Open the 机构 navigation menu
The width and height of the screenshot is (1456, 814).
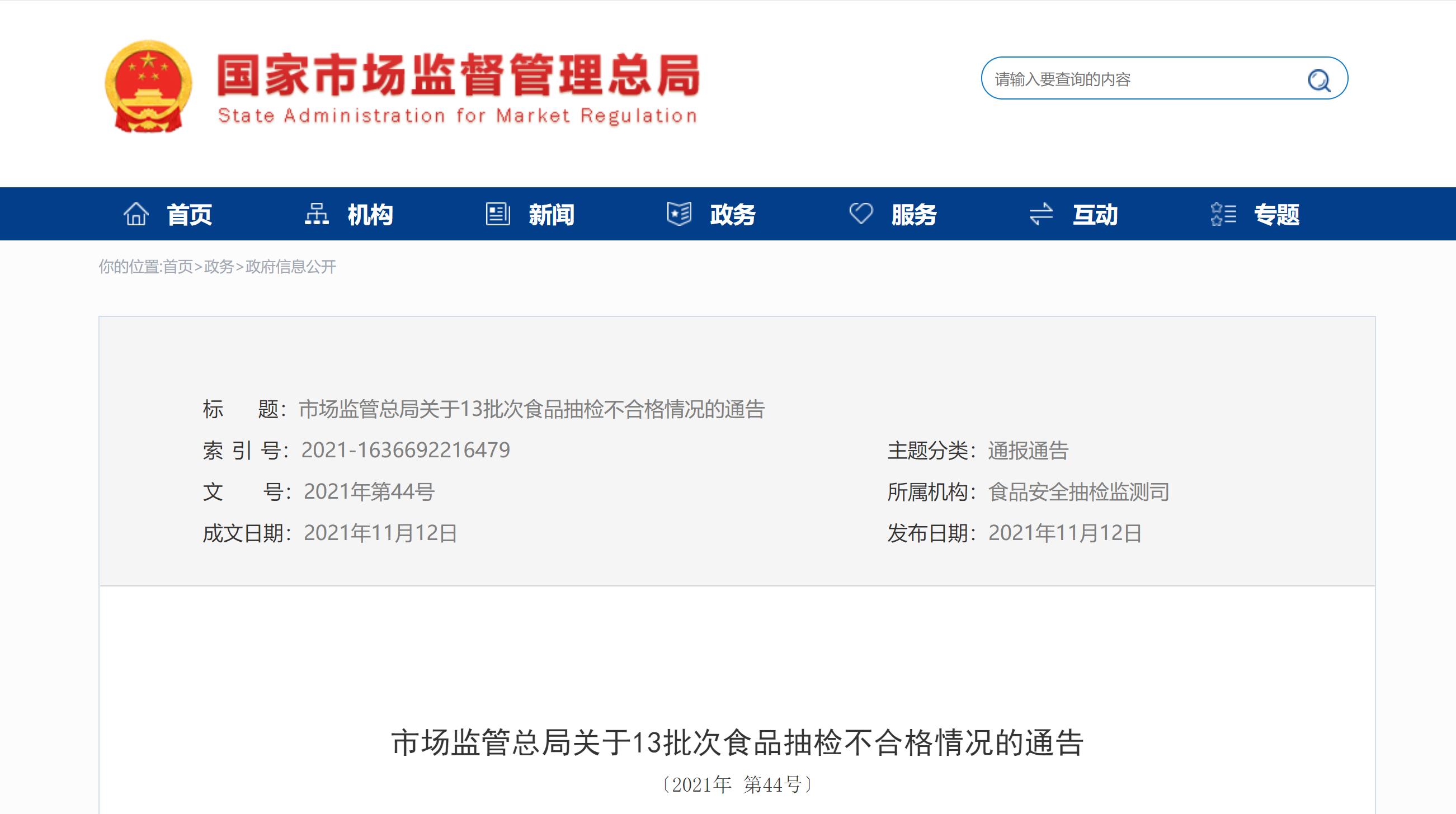pyautogui.click(x=370, y=215)
